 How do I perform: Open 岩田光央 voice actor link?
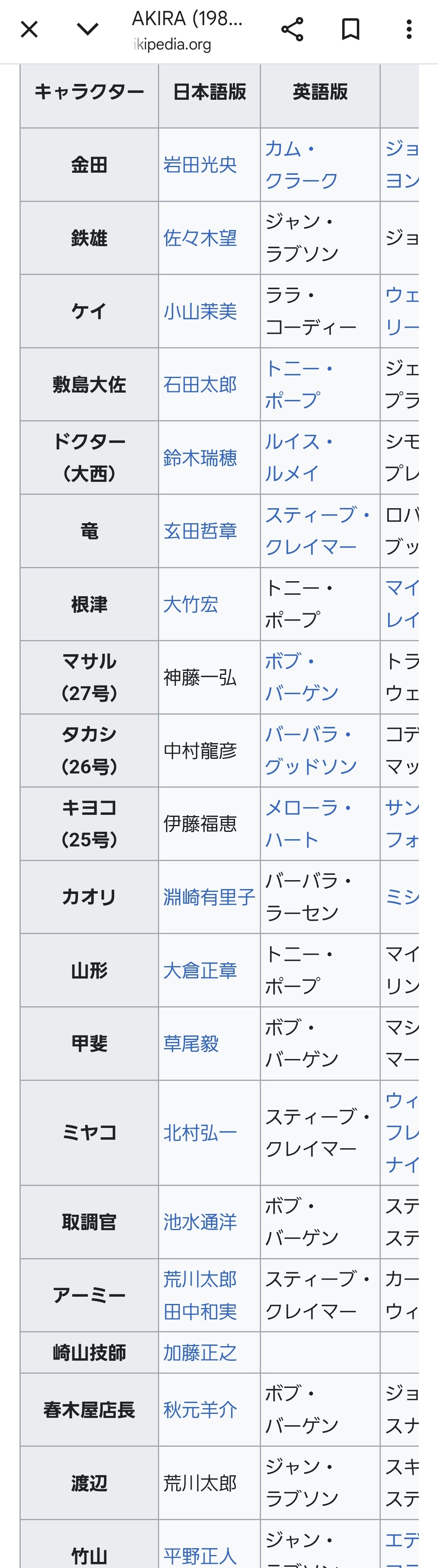pos(200,165)
